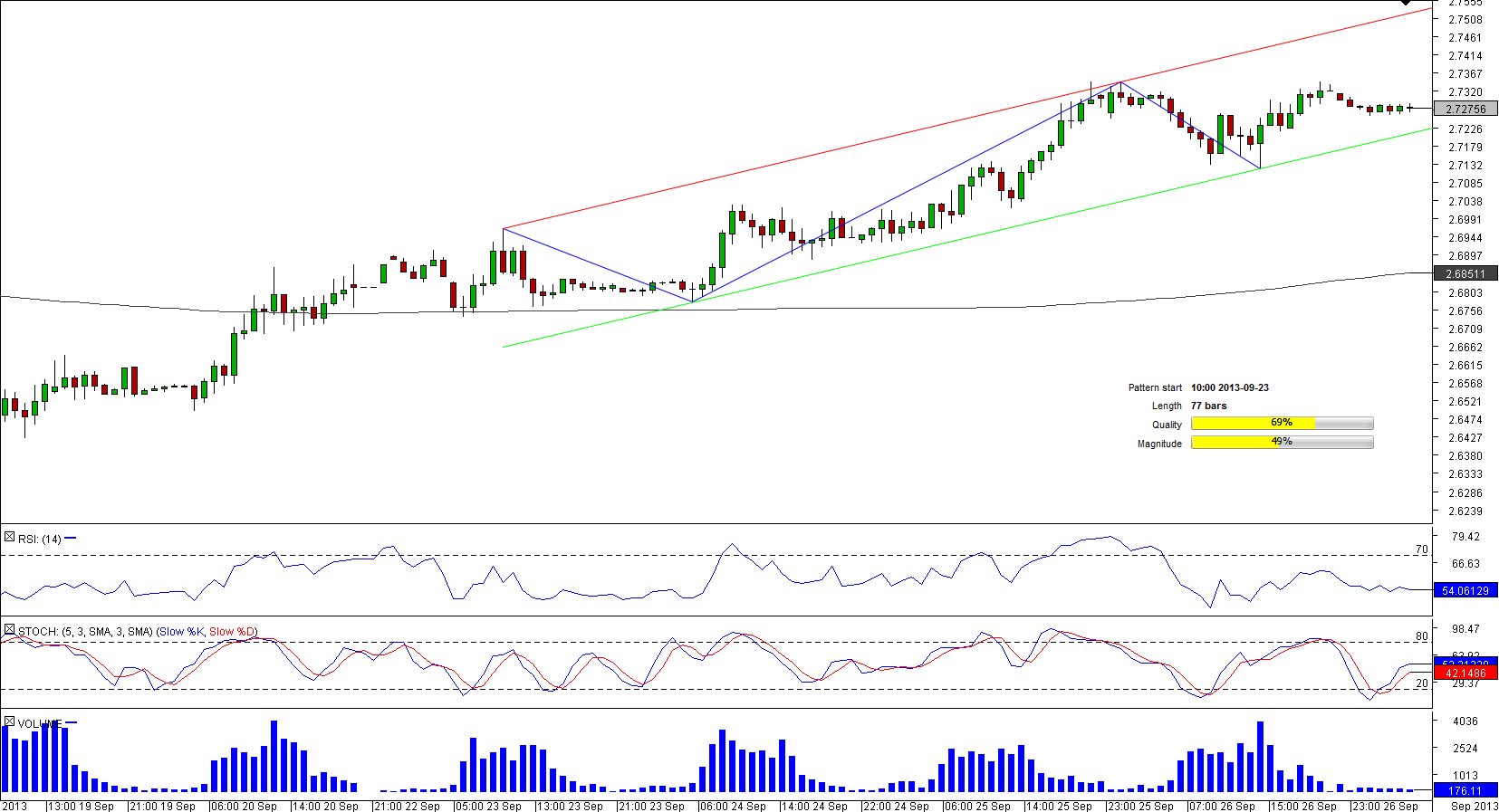This screenshot has width=1499, height=812.
Task: Click the 2.6615 price axis label
Action: [1465, 366]
